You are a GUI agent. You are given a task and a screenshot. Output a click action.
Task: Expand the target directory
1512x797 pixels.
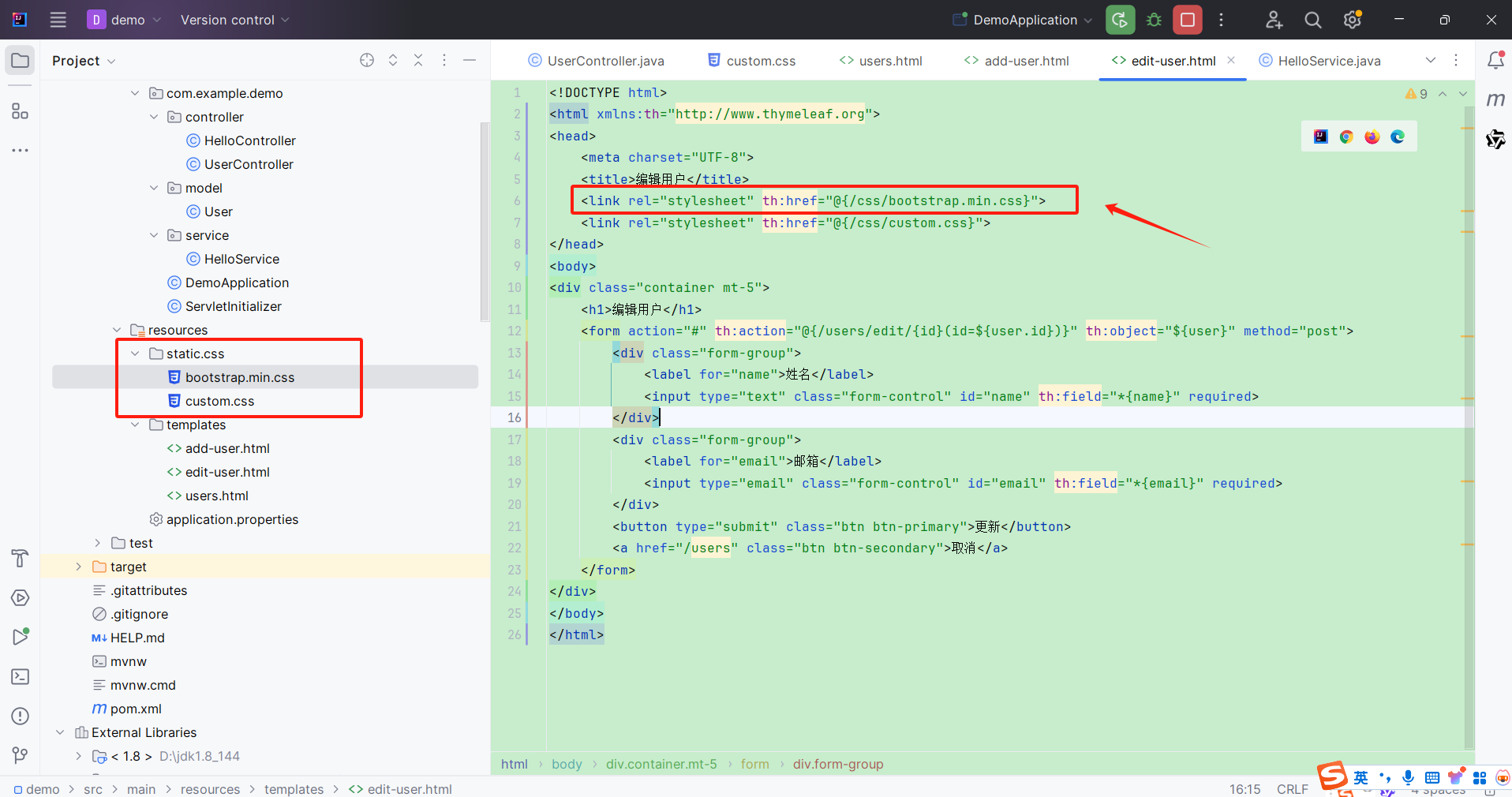pyautogui.click(x=78, y=567)
